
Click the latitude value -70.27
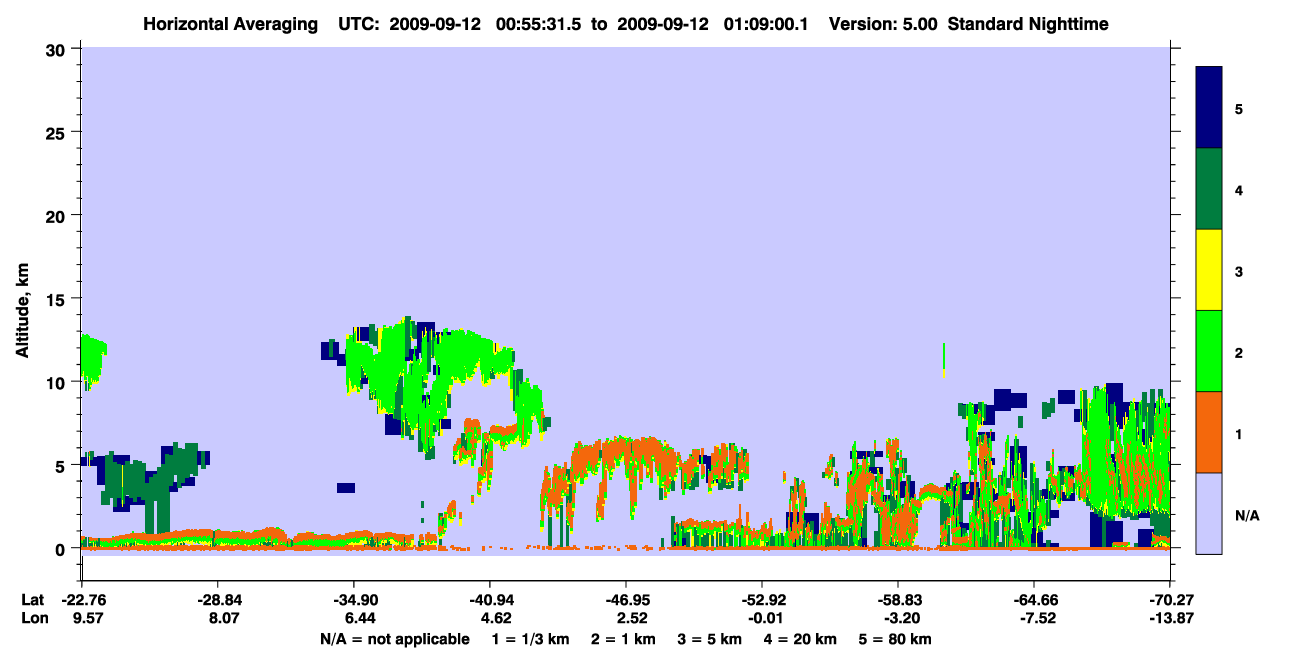click(x=1170, y=600)
